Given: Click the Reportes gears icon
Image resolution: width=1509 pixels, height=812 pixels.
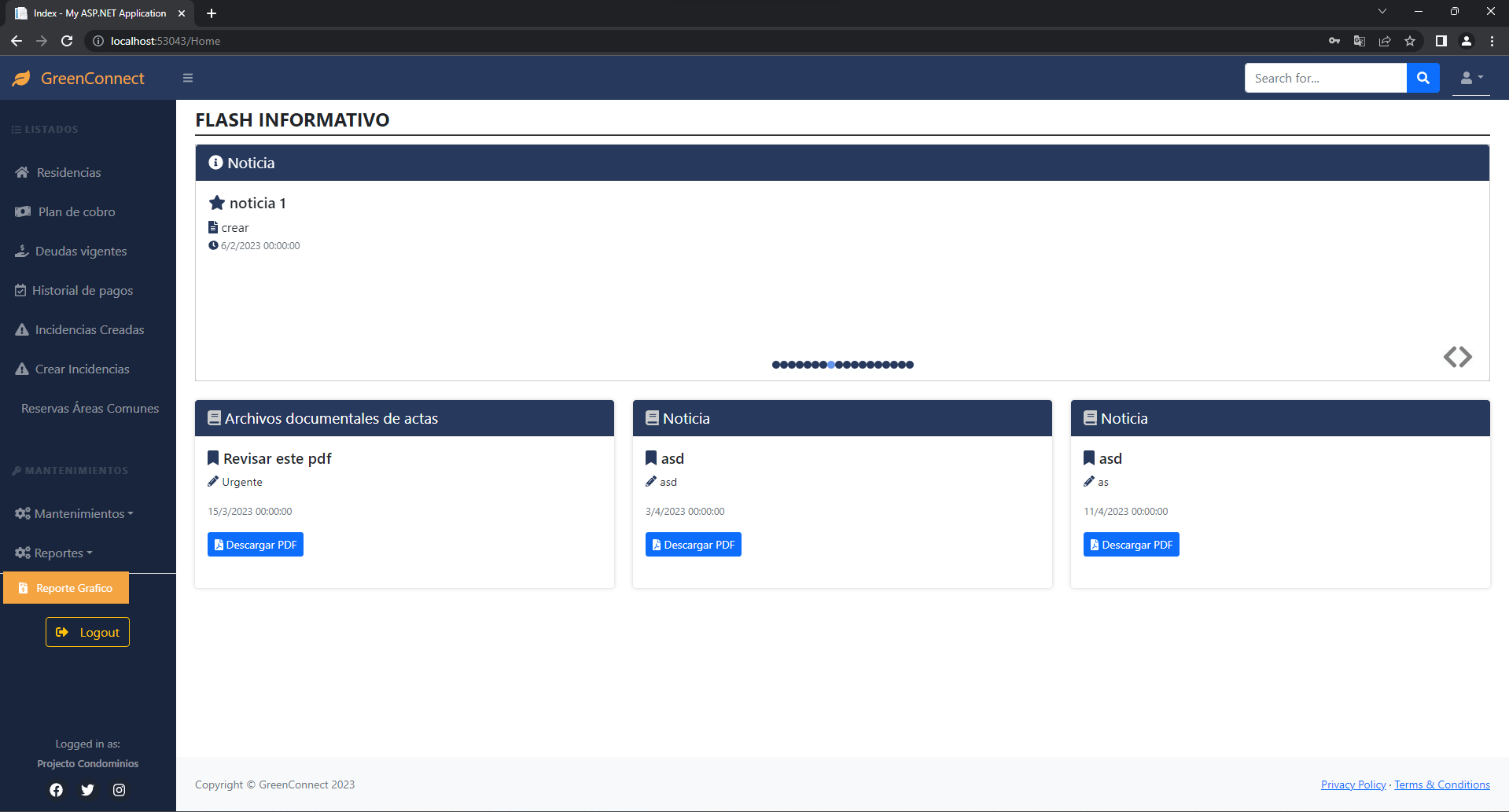Looking at the screenshot, I should click(22, 553).
